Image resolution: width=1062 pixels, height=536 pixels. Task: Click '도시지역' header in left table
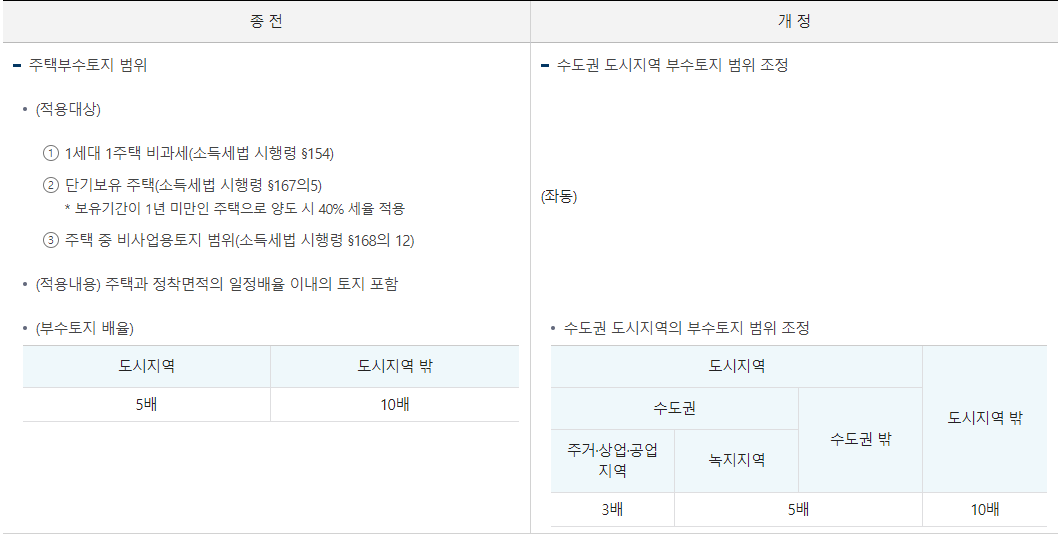point(146,367)
